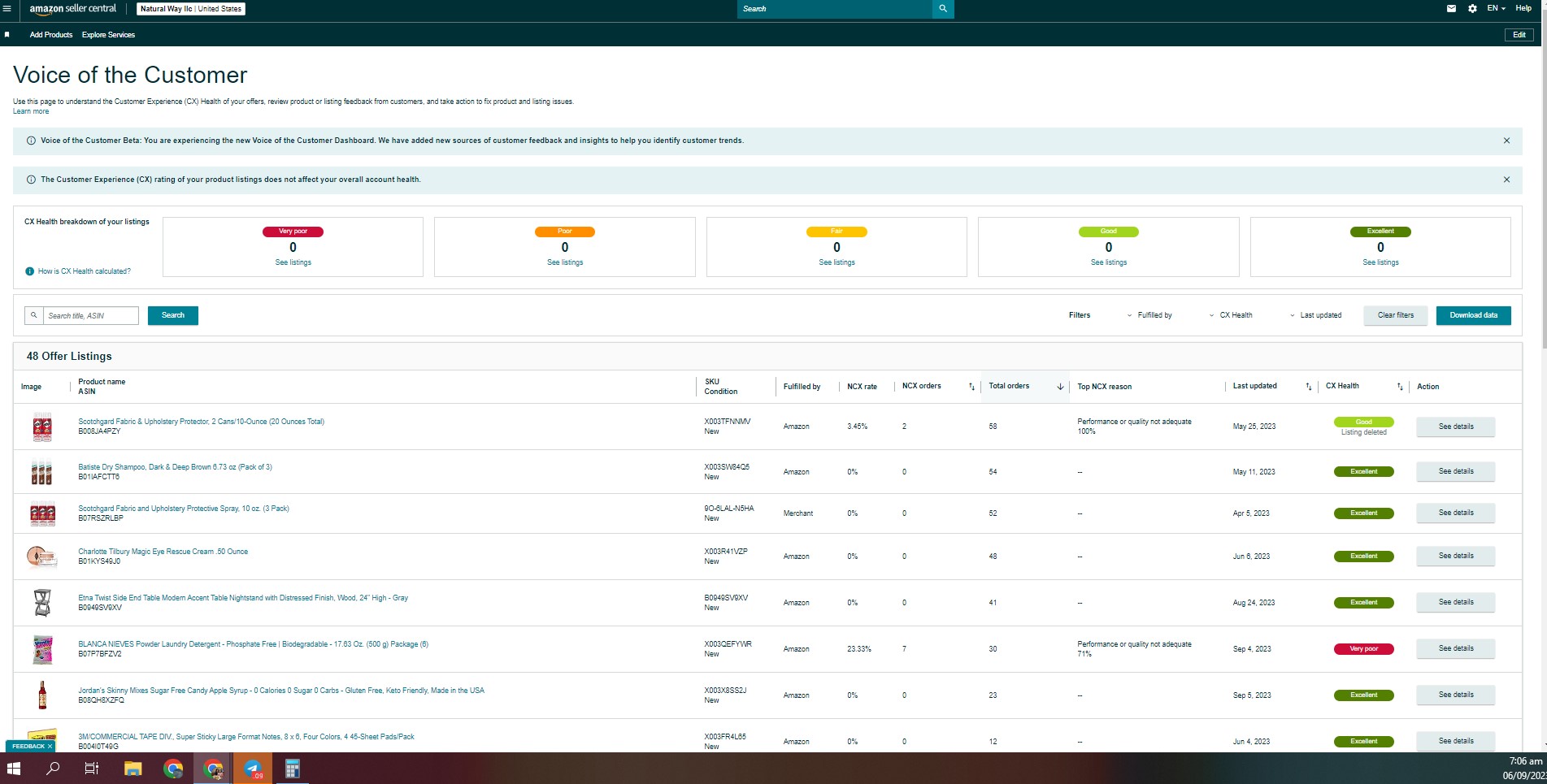
Task: Click the Edit button in navigation bar
Action: 1519,35
